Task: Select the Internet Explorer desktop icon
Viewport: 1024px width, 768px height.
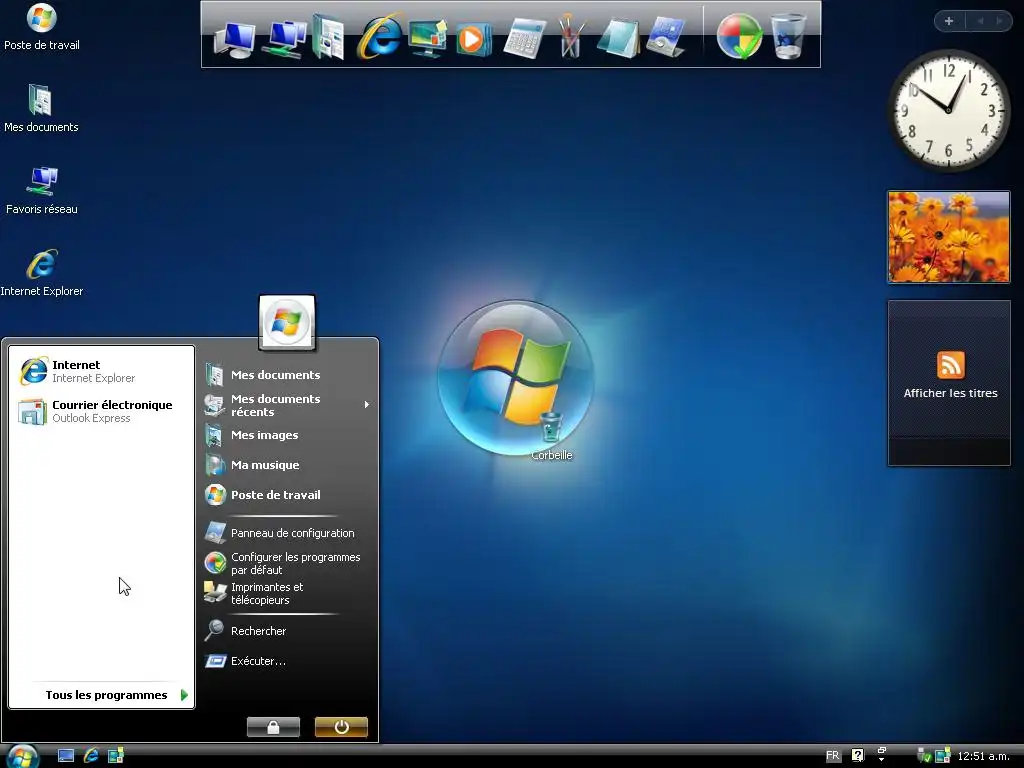Action: (x=42, y=273)
